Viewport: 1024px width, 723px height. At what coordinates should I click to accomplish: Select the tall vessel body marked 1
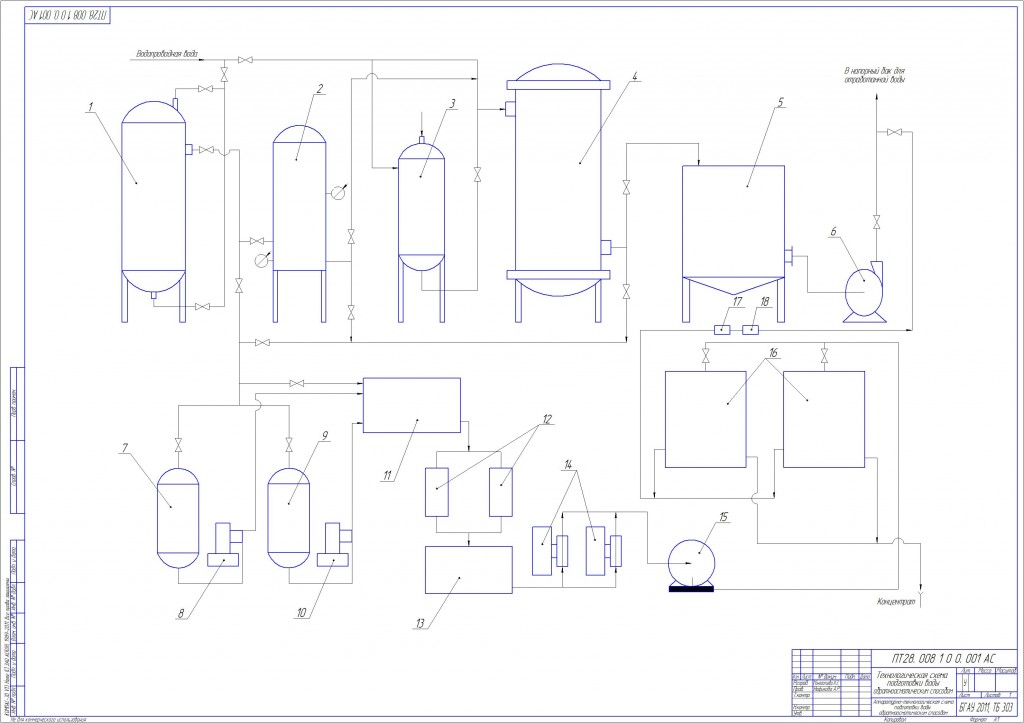(153, 196)
